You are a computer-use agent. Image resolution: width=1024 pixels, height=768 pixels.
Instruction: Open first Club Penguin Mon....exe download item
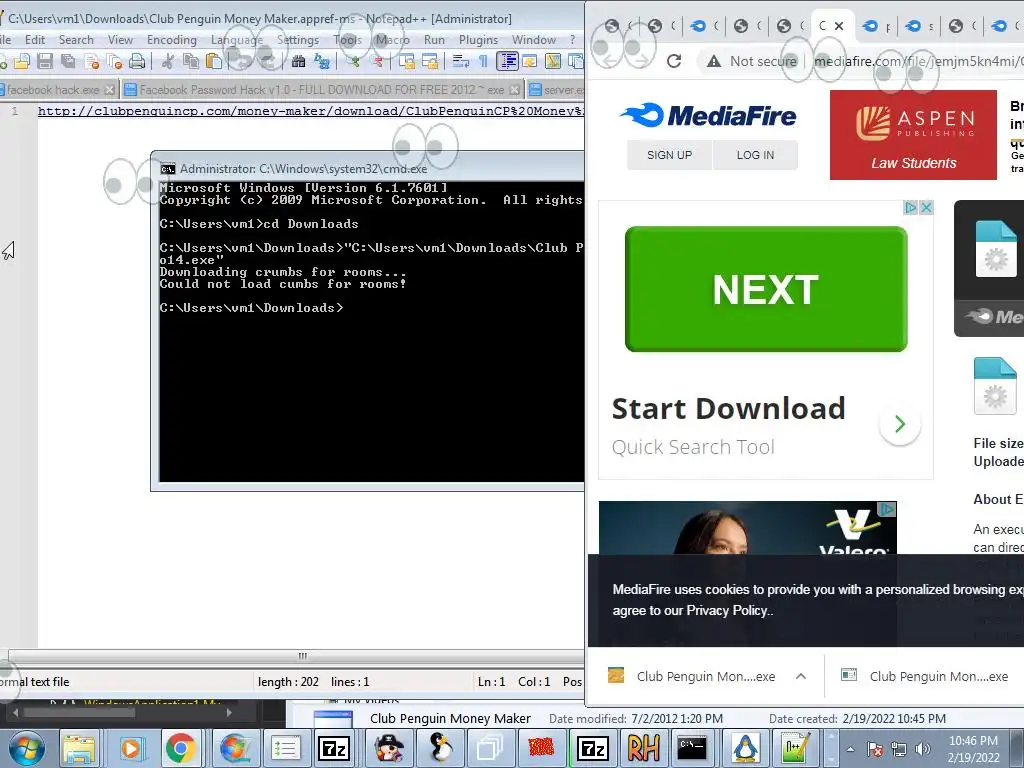tap(692, 677)
